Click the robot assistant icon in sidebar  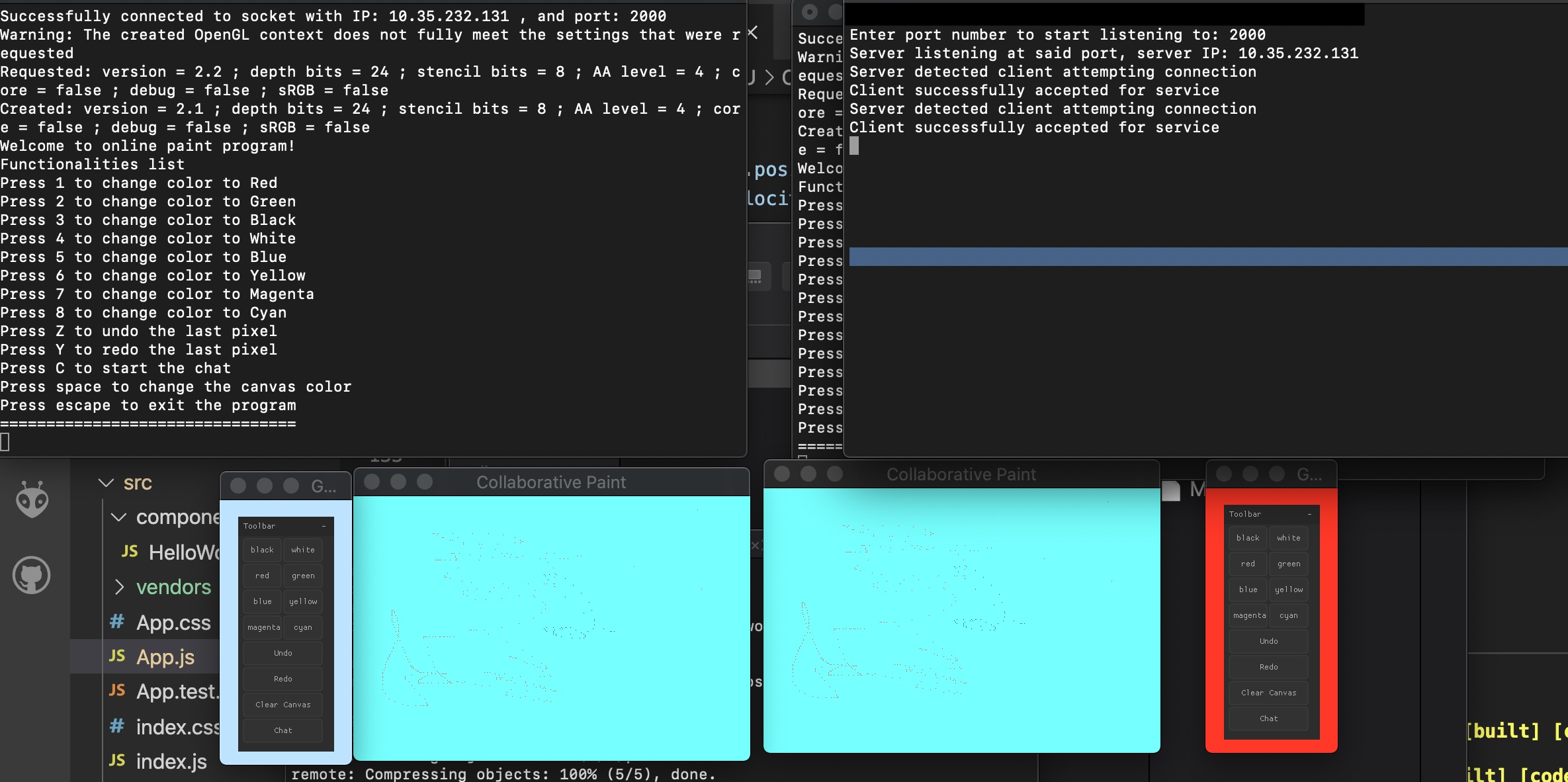click(x=31, y=500)
